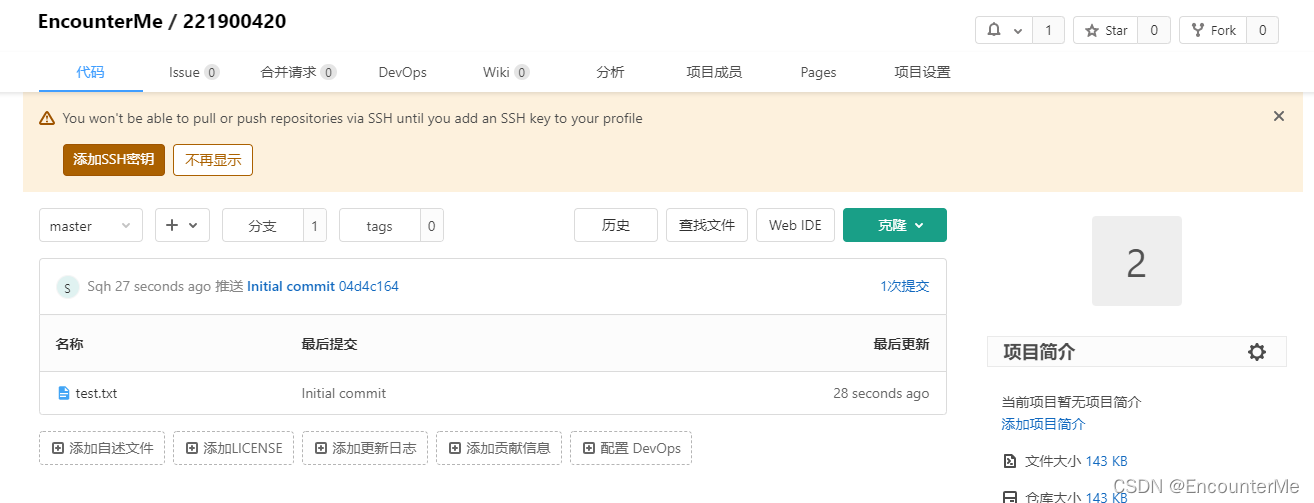
Task: Star the repository
Action: coord(1106,31)
